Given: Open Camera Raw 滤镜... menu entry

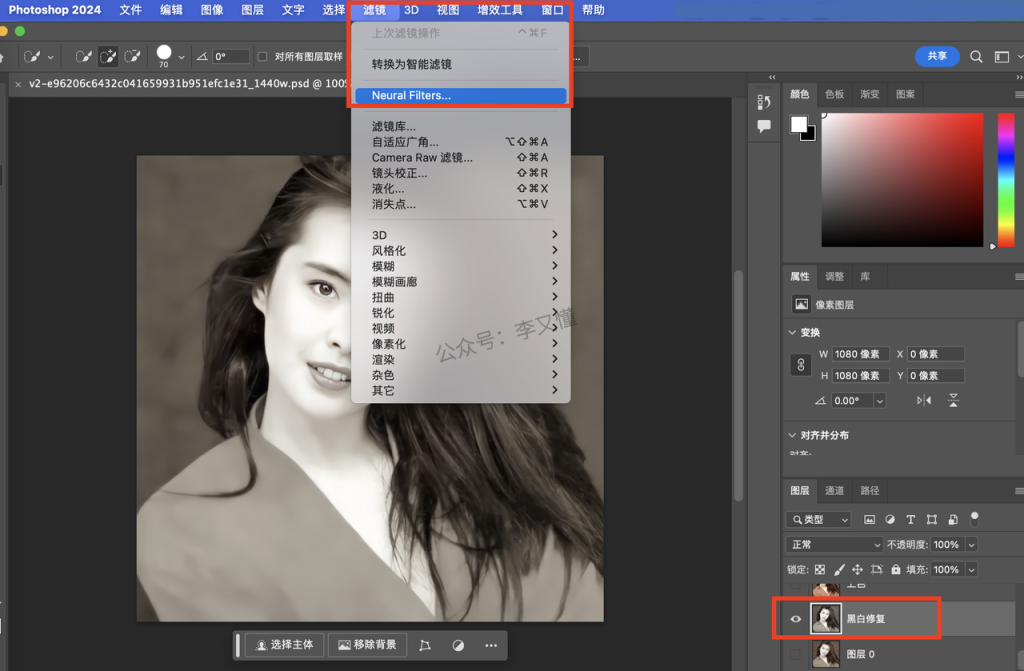Looking at the screenshot, I should tap(460, 157).
